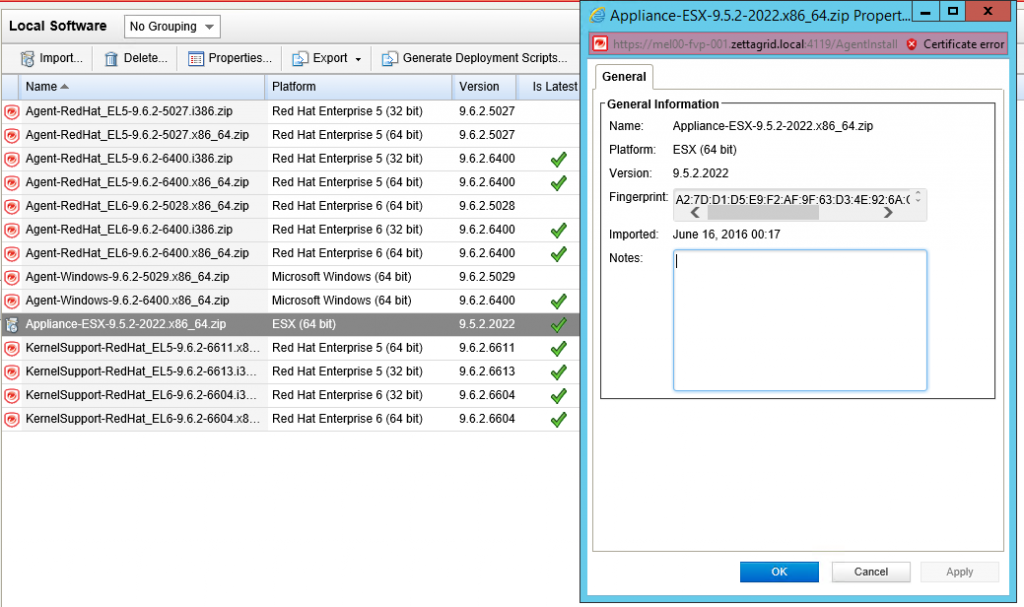The height and width of the screenshot is (607, 1024).
Task: Click the Internet Explorer icon in title bar
Action: [598, 14]
